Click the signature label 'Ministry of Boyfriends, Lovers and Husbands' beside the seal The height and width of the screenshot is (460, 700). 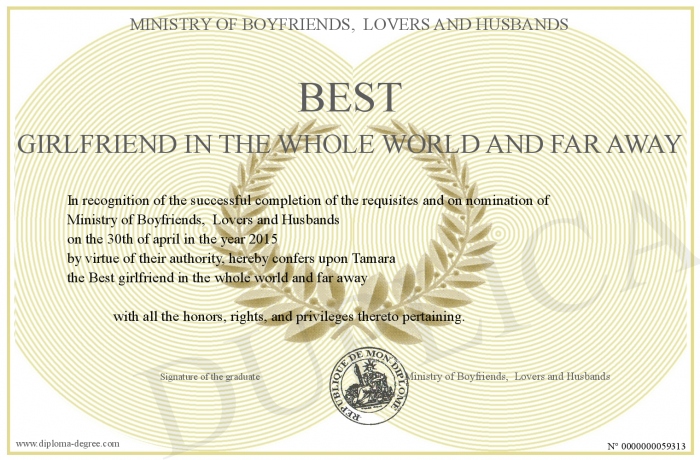[509, 376]
